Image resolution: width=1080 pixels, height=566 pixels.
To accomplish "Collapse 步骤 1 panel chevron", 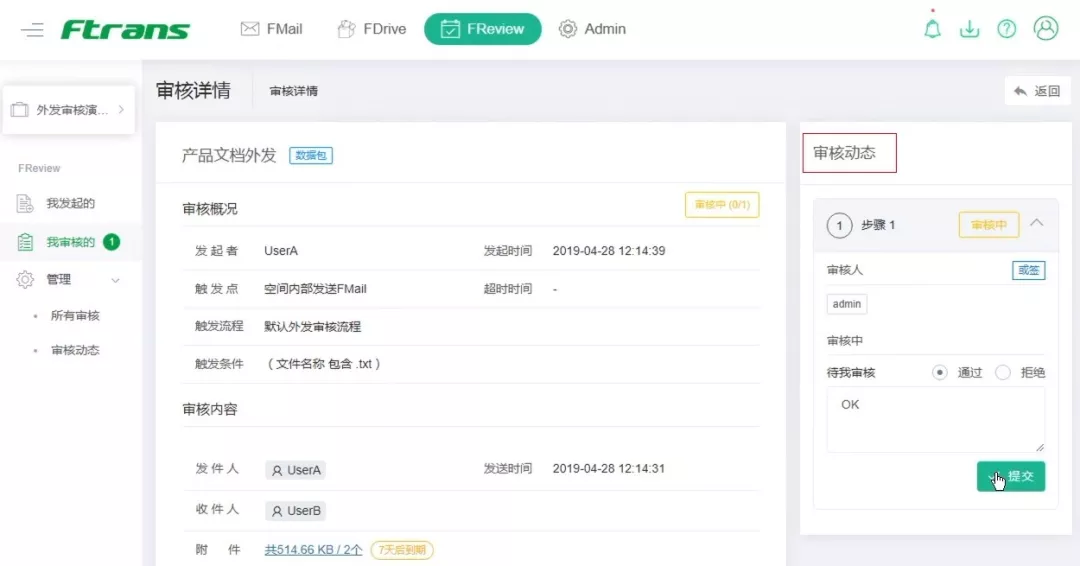I will point(1037,223).
